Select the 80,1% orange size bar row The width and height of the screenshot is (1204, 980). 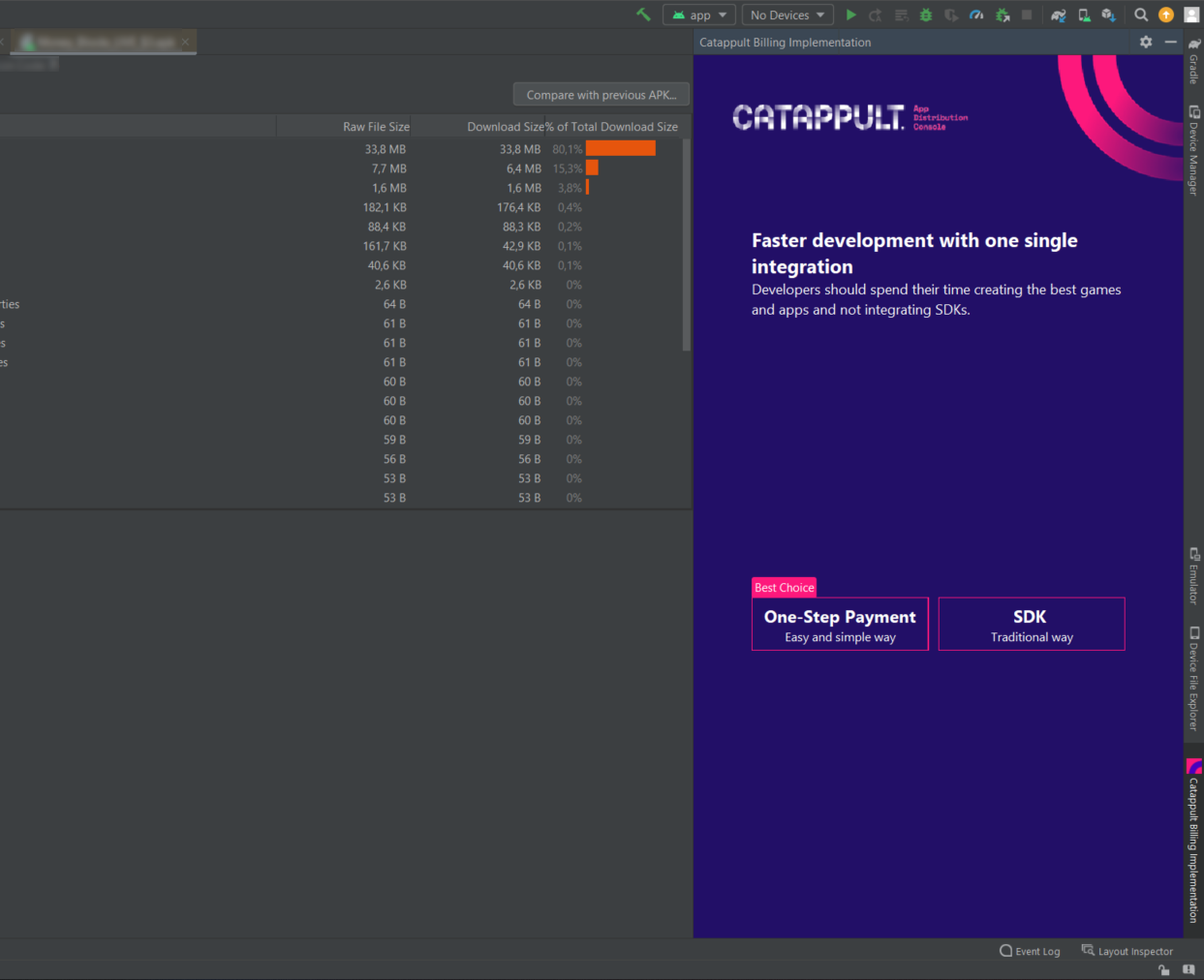[x=621, y=148]
